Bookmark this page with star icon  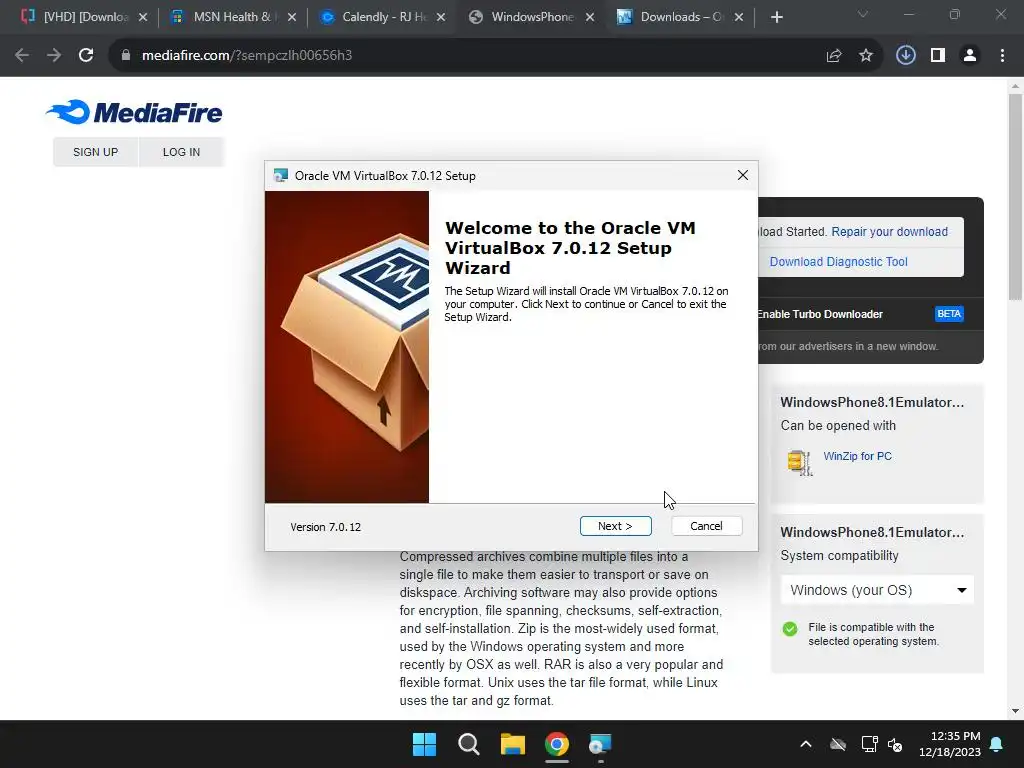[866, 56]
